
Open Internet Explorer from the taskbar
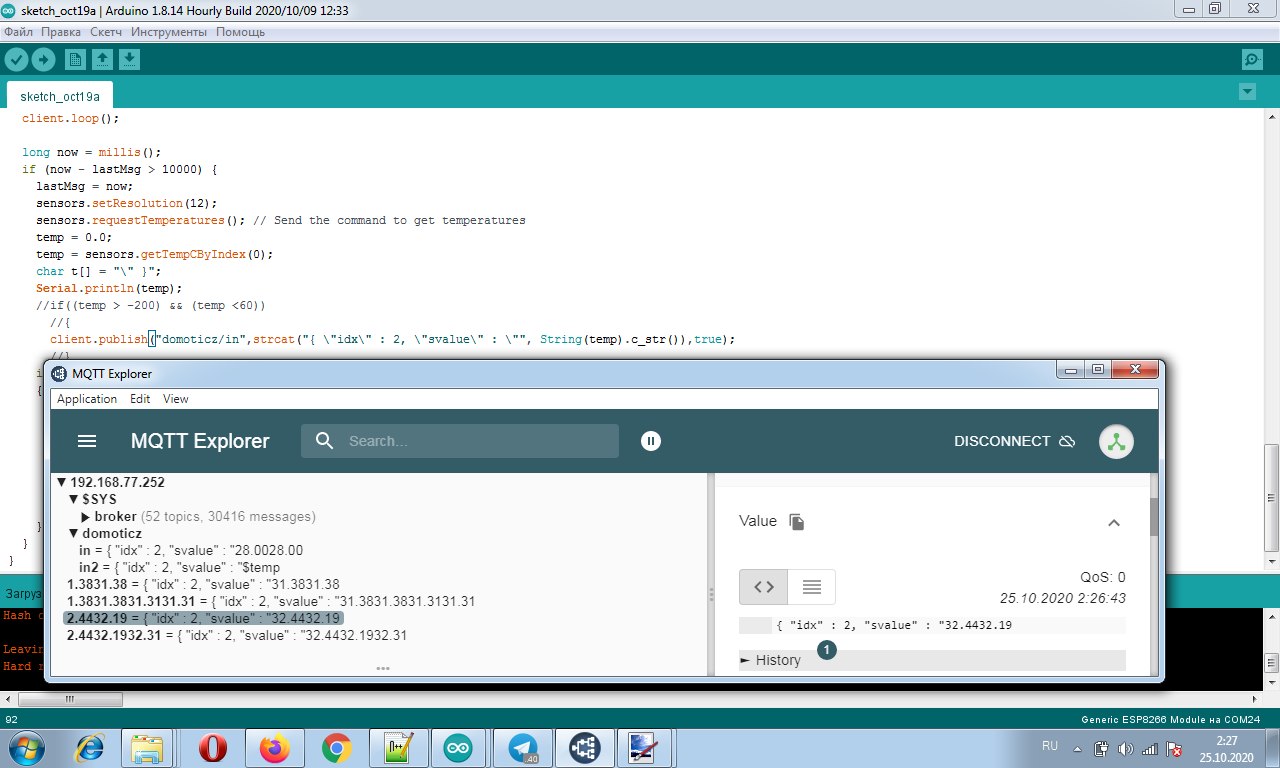[x=92, y=747]
